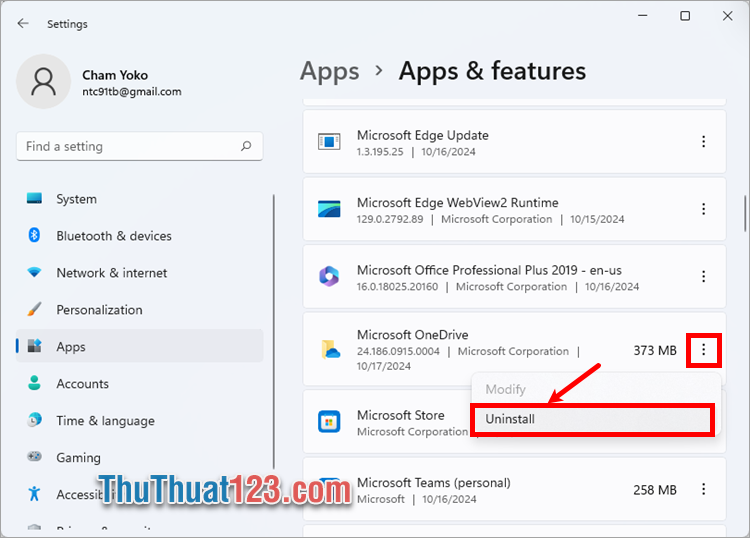Click version 16.0.18025.20160 text
Image resolution: width=750 pixels, height=538 pixels.
pyautogui.click(x=397, y=286)
